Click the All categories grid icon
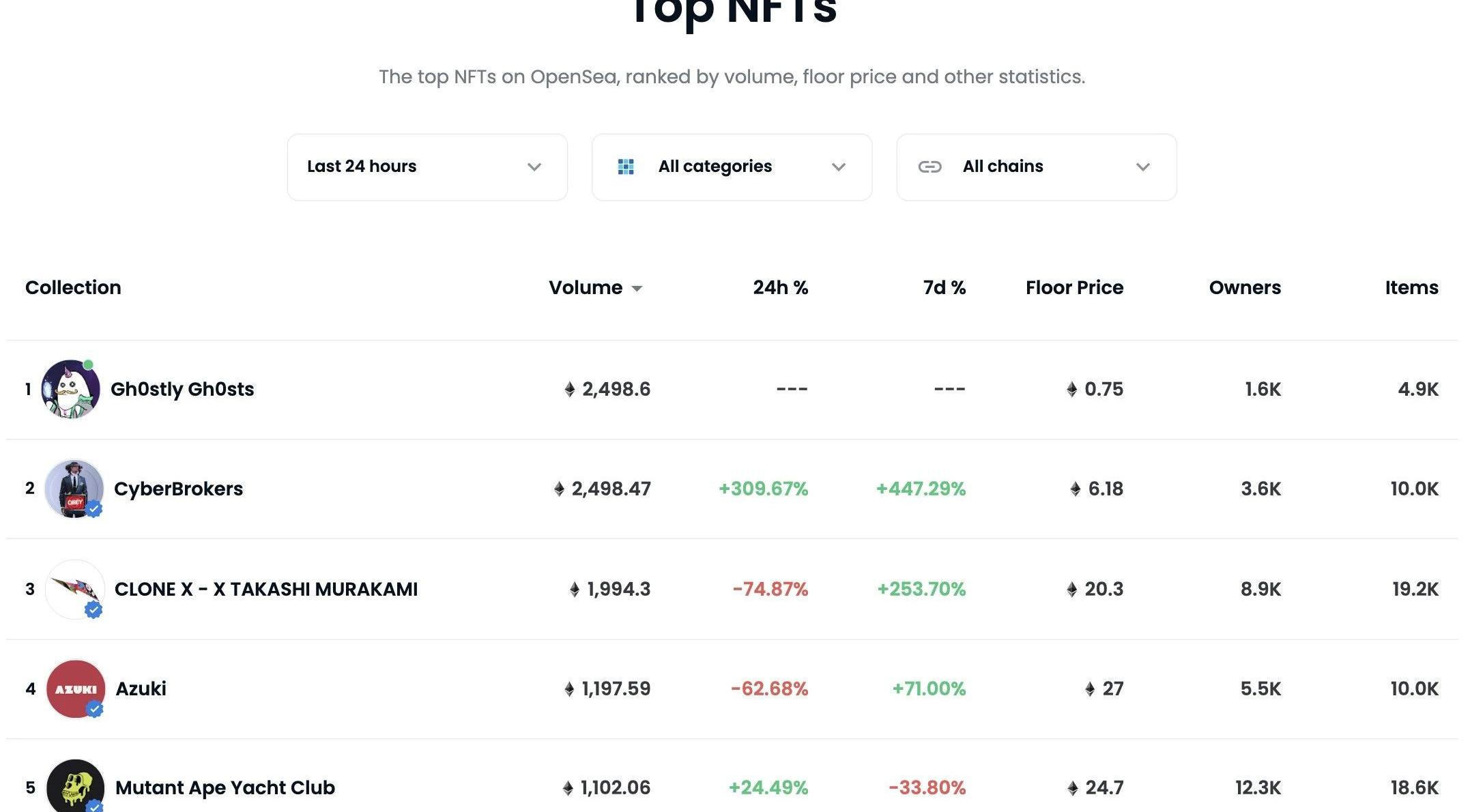The height and width of the screenshot is (812, 1470). point(626,166)
